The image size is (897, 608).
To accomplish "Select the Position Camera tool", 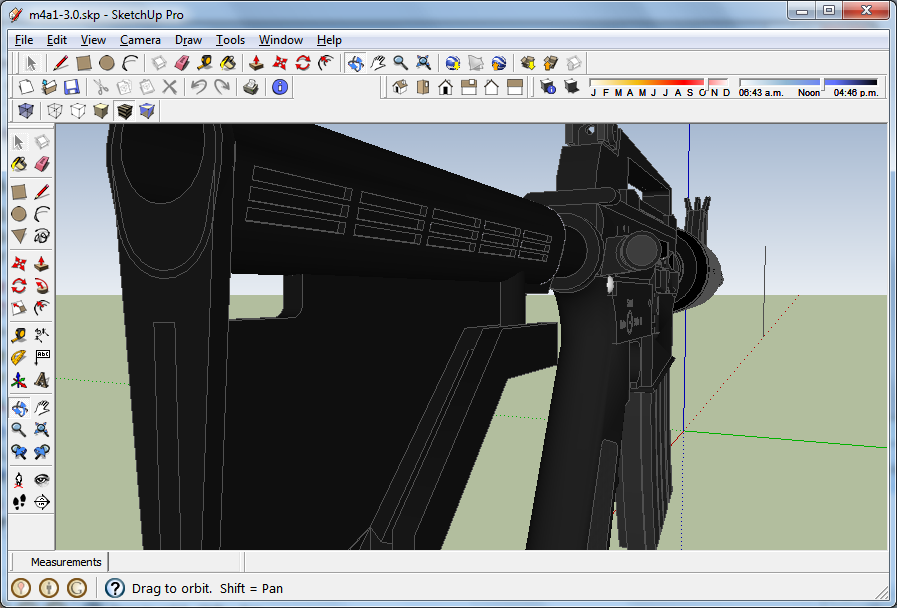I will pos(19,479).
